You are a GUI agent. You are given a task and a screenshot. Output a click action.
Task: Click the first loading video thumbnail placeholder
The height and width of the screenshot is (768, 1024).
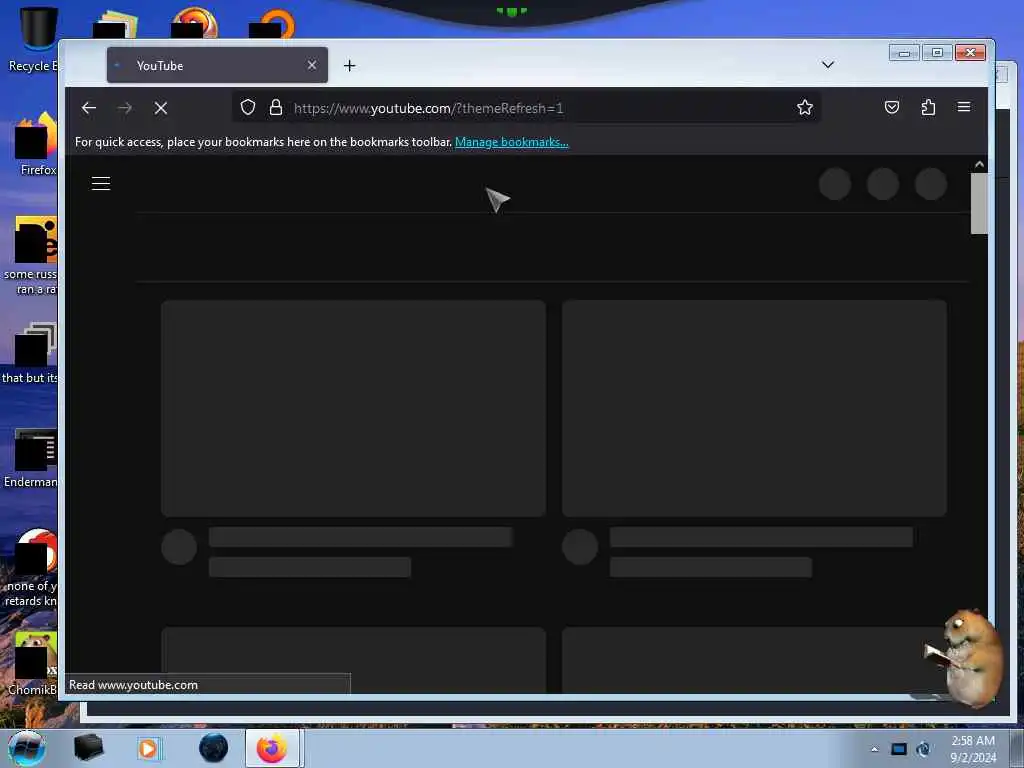click(x=353, y=408)
